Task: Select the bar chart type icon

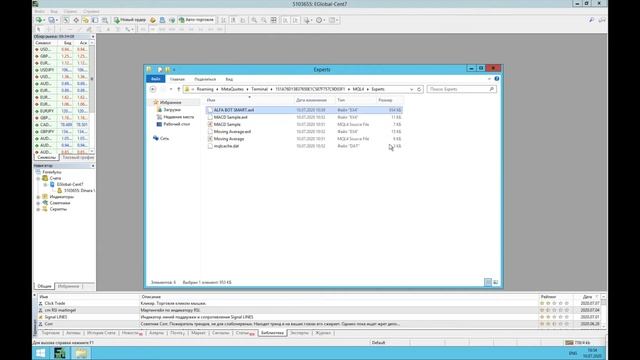Action: click(224, 20)
